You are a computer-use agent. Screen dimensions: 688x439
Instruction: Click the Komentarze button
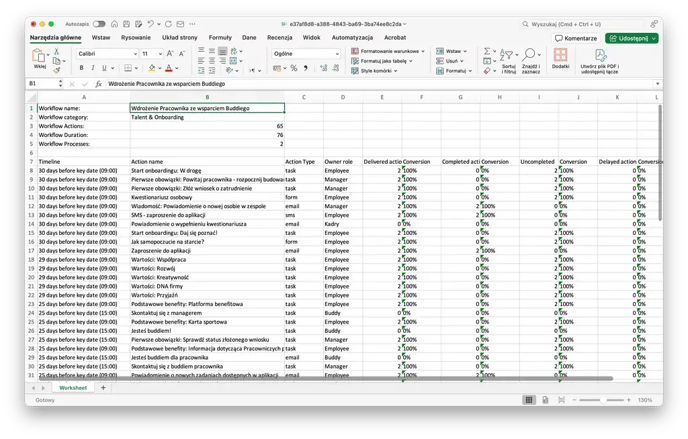click(576, 37)
